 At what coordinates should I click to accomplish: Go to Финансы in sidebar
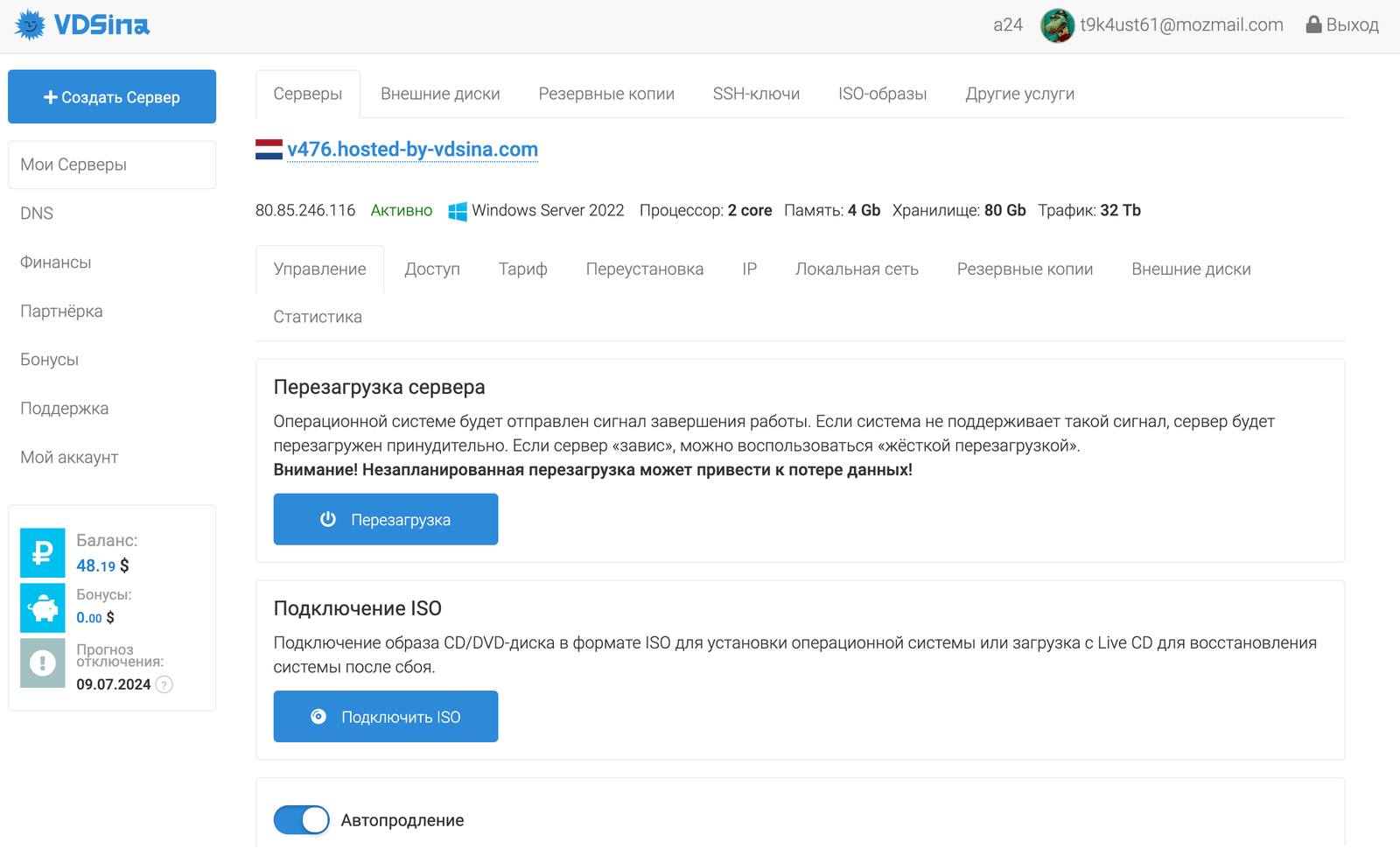click(56, 262)
